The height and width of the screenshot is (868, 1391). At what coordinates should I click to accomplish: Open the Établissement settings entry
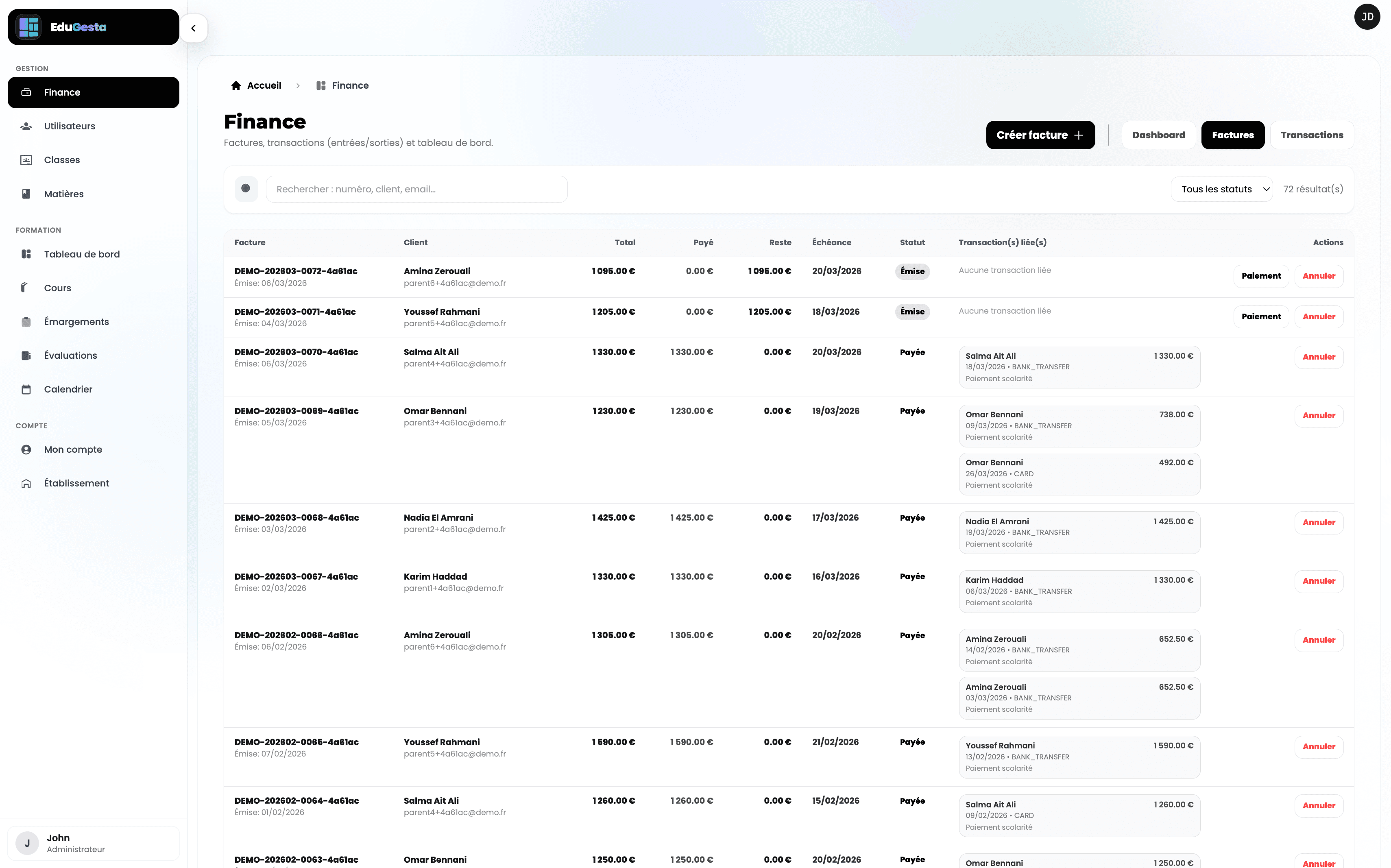coord(76,483)
